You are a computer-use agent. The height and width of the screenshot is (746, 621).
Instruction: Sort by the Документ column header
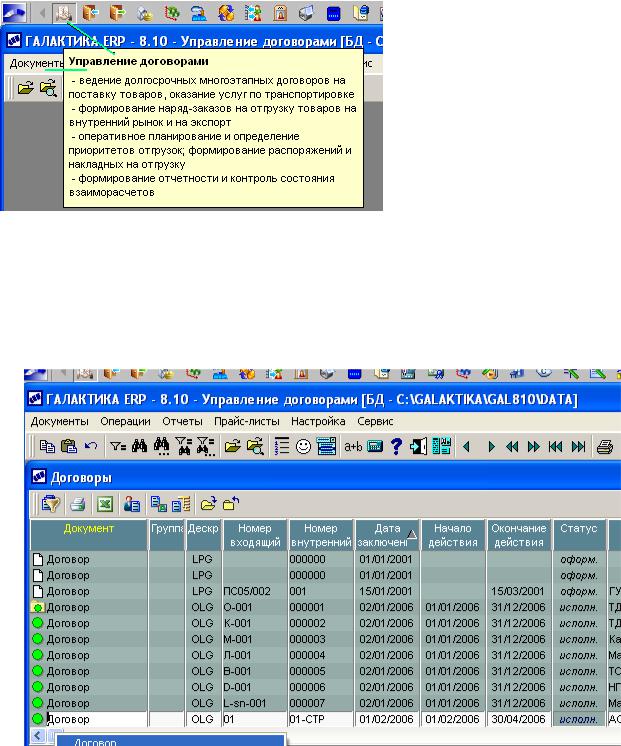click(89, 535)
